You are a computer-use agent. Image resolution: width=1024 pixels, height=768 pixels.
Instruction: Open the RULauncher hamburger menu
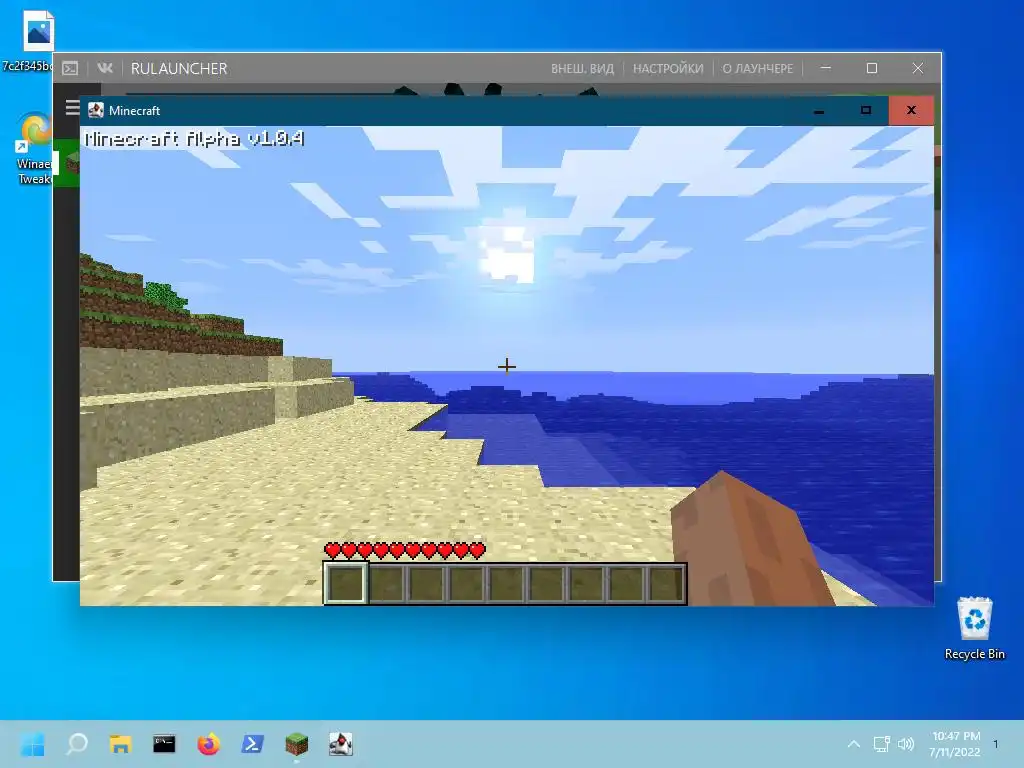72,107
